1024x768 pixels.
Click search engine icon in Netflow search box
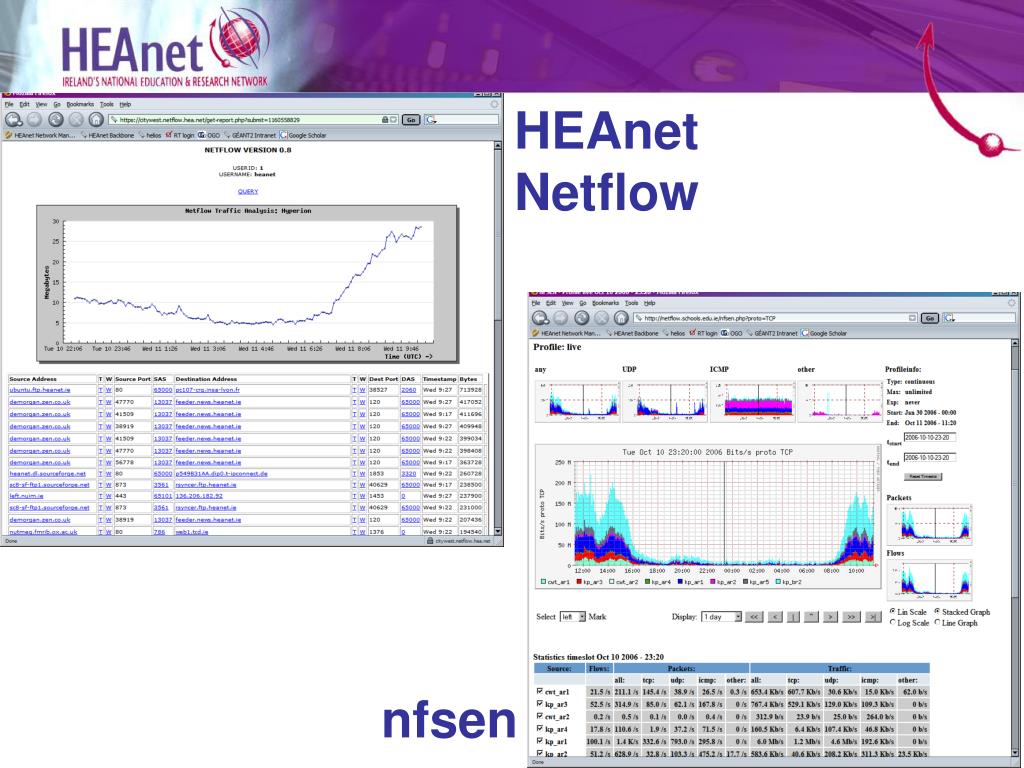click(x=430, y=120)
